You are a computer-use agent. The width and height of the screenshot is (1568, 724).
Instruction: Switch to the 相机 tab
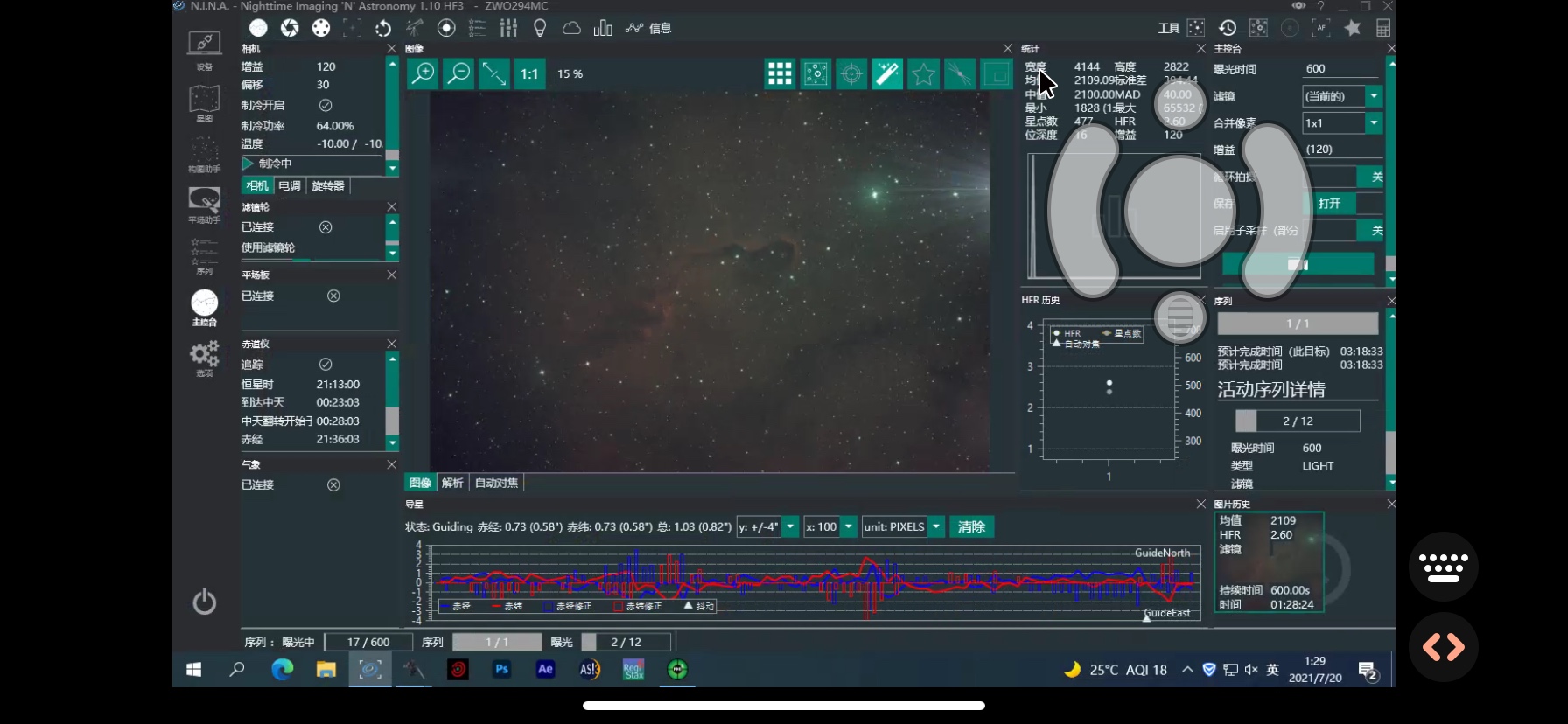tap(257, 185)
